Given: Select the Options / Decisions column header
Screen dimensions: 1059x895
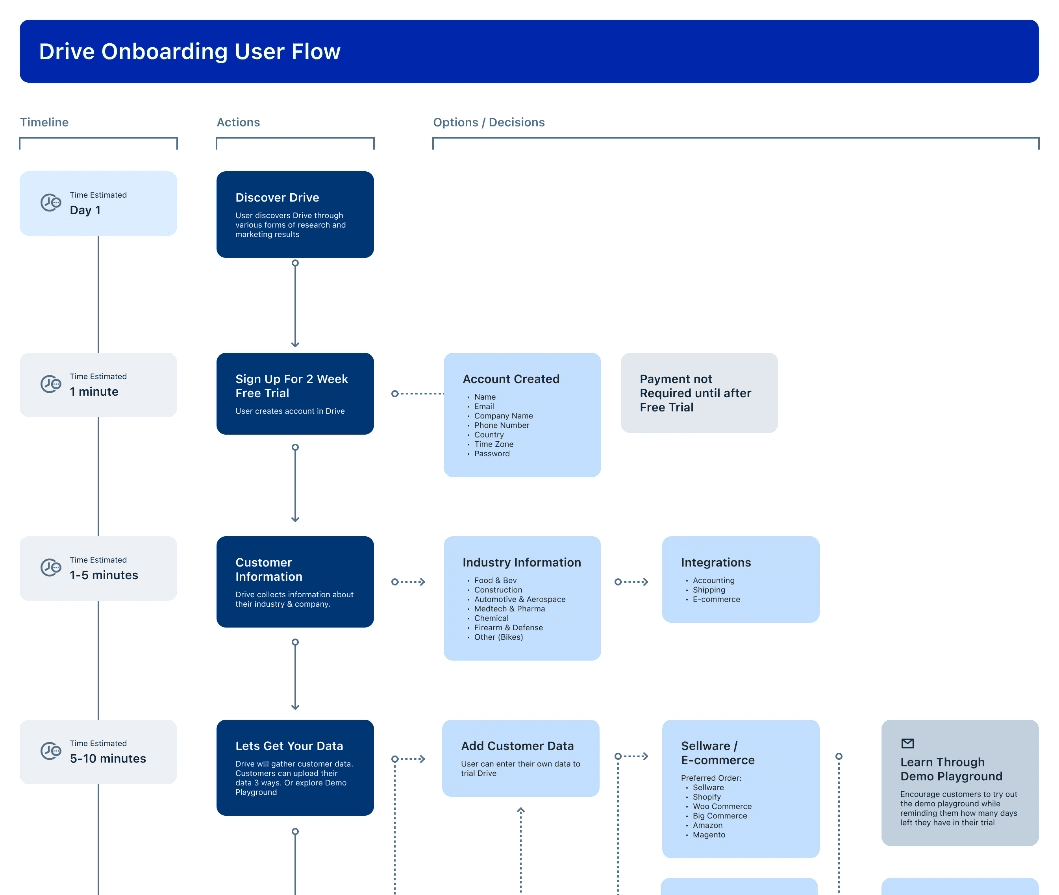Looking at the screenshot, I should [489, 122].
